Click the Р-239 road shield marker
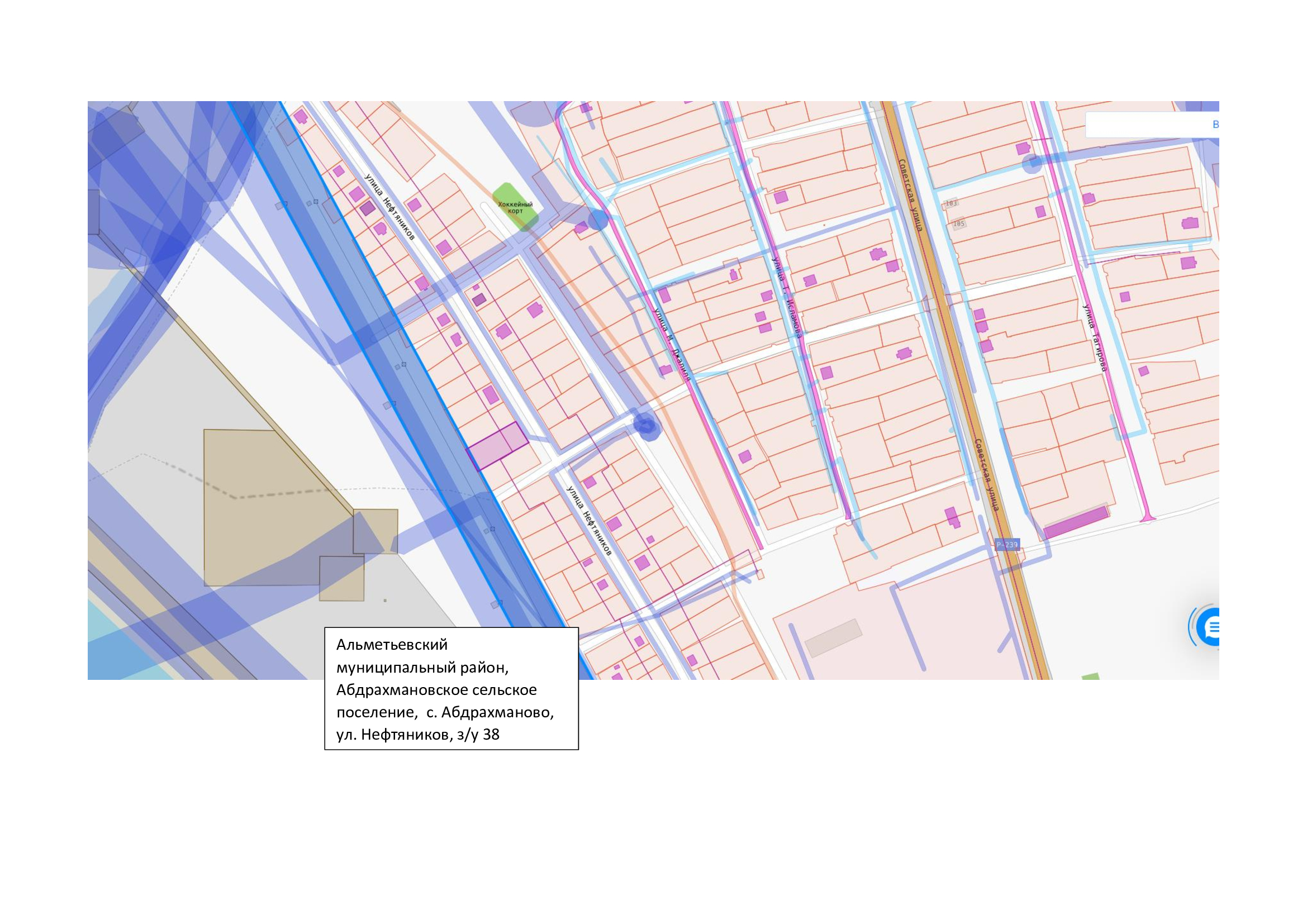Viewport: 1307px width, 924px height. [1007, 545]
